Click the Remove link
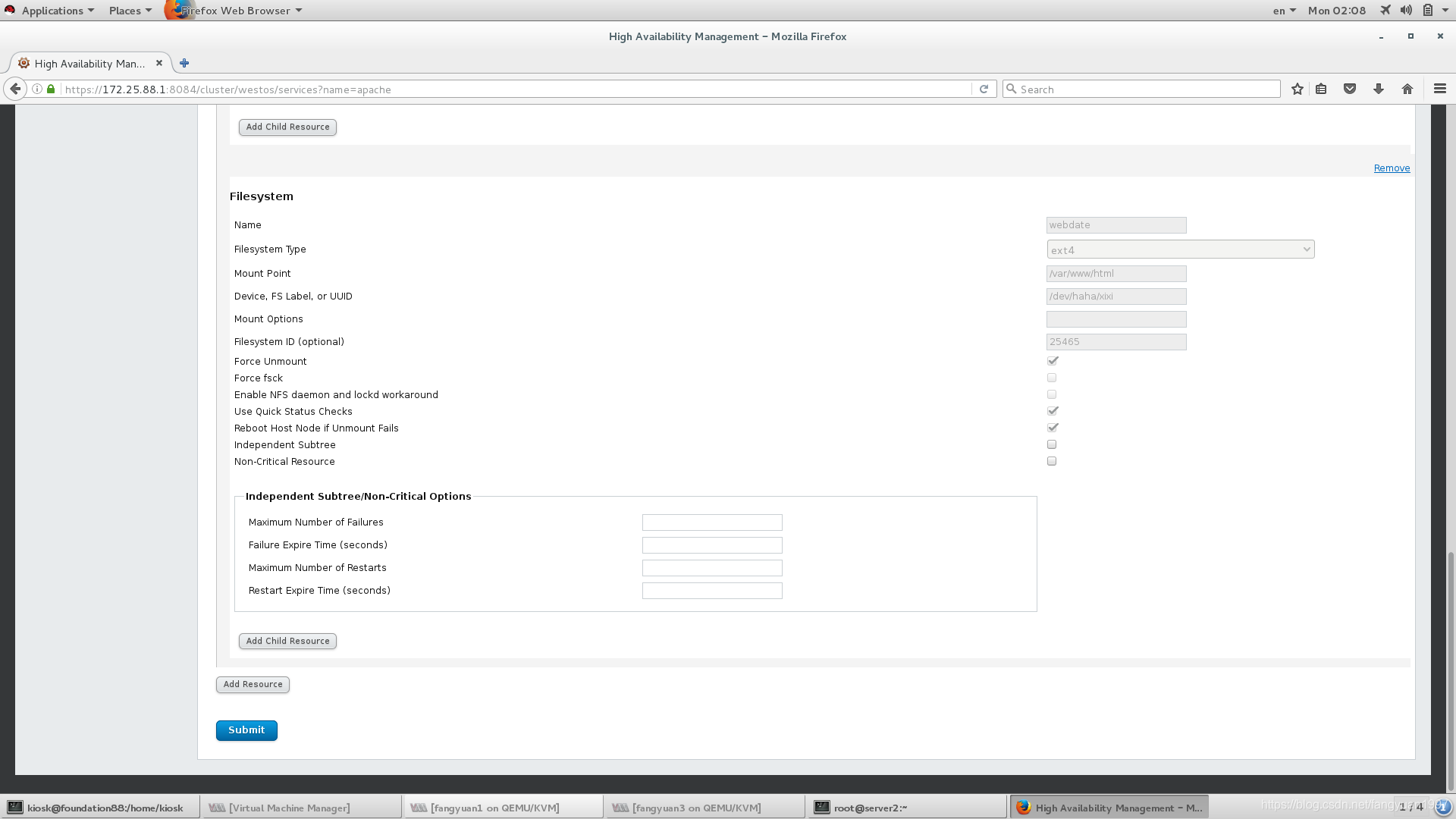This screenshot has width=1456, height=819. click(x=1392, y=168)
